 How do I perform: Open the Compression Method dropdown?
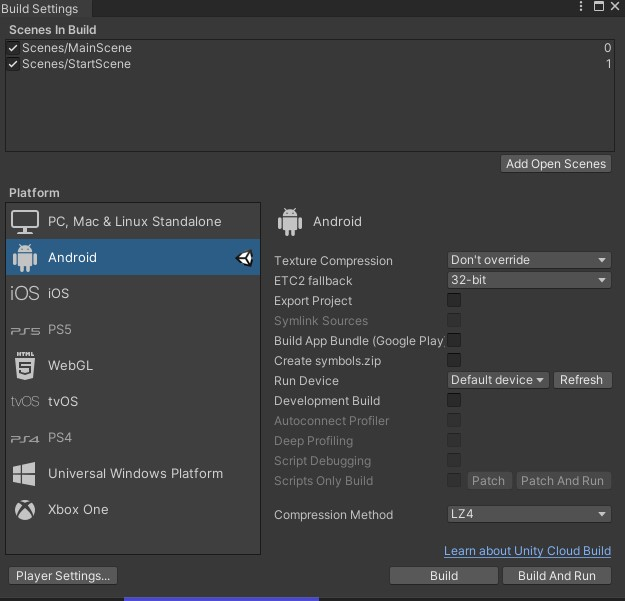pos(529,514)
